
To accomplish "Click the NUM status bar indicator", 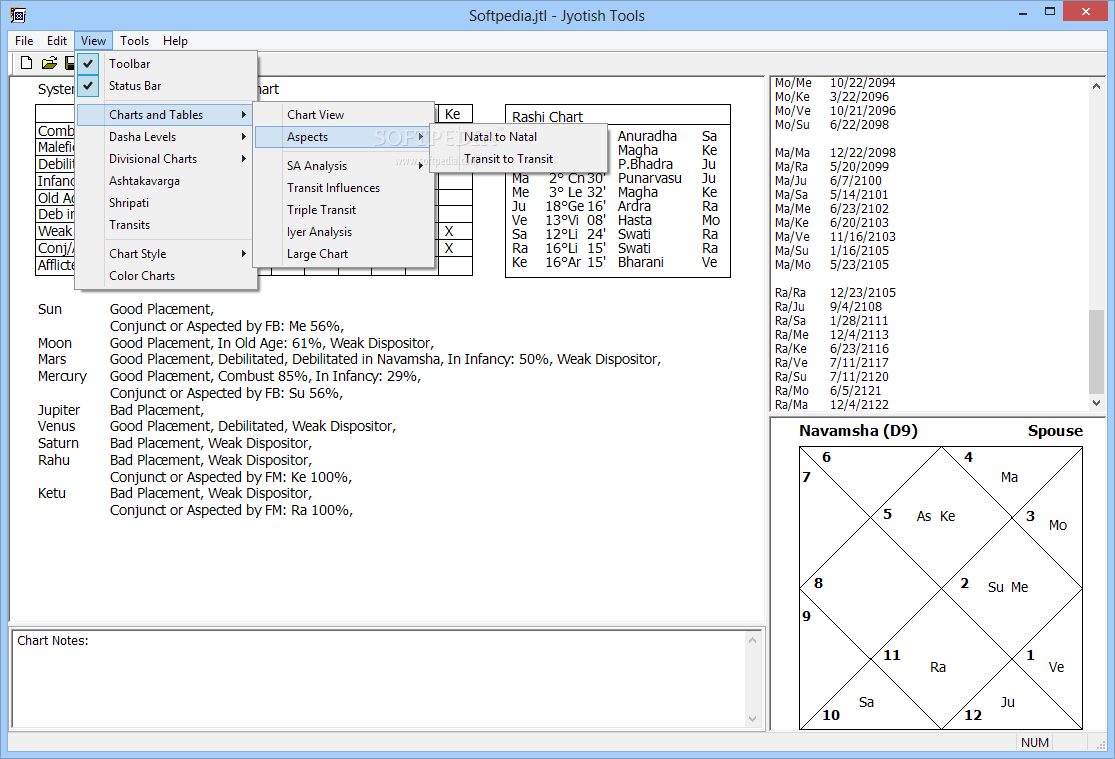I will pos(1035,743).
